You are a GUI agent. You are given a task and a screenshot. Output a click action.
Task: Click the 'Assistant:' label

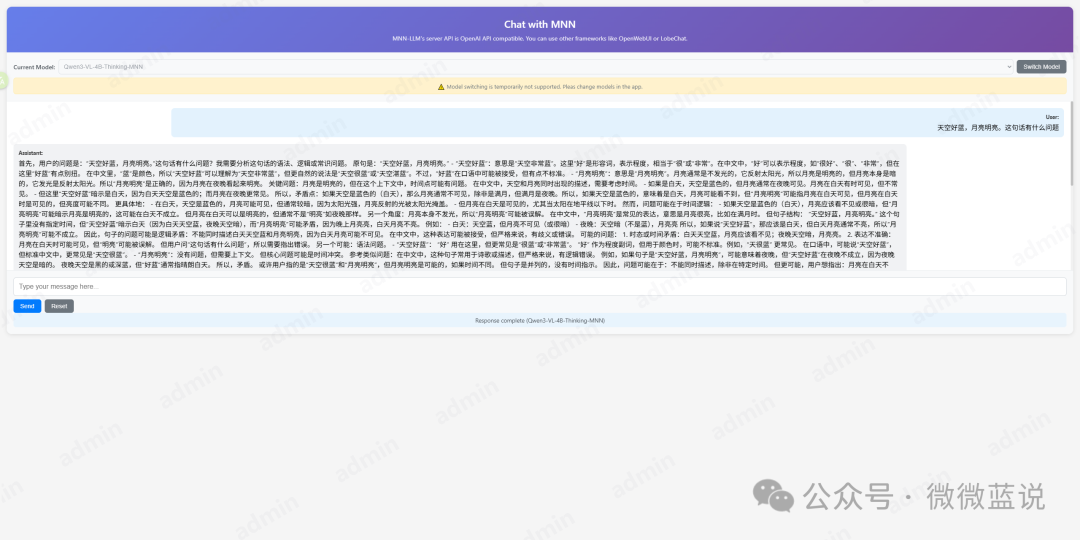click(x=31, y=153)
